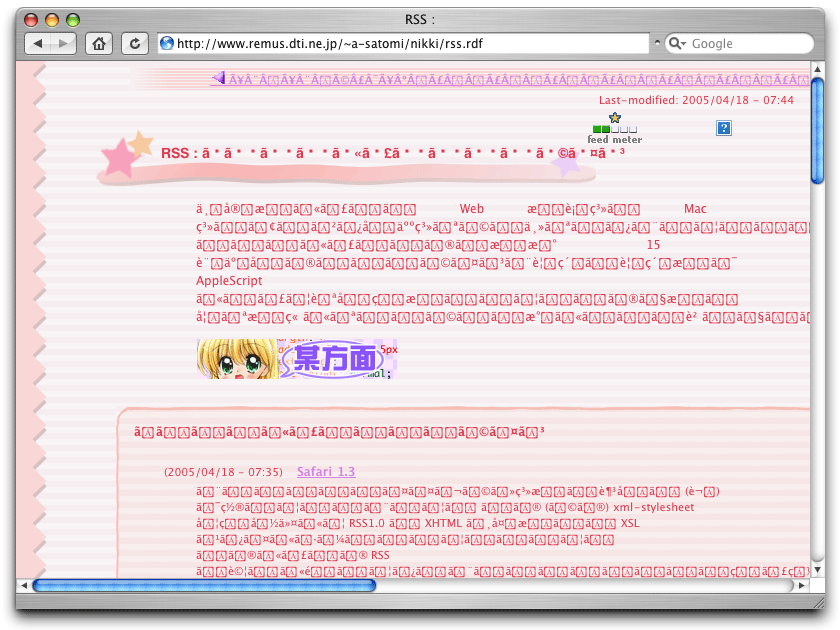Zoom the browser window

point(73,20)
